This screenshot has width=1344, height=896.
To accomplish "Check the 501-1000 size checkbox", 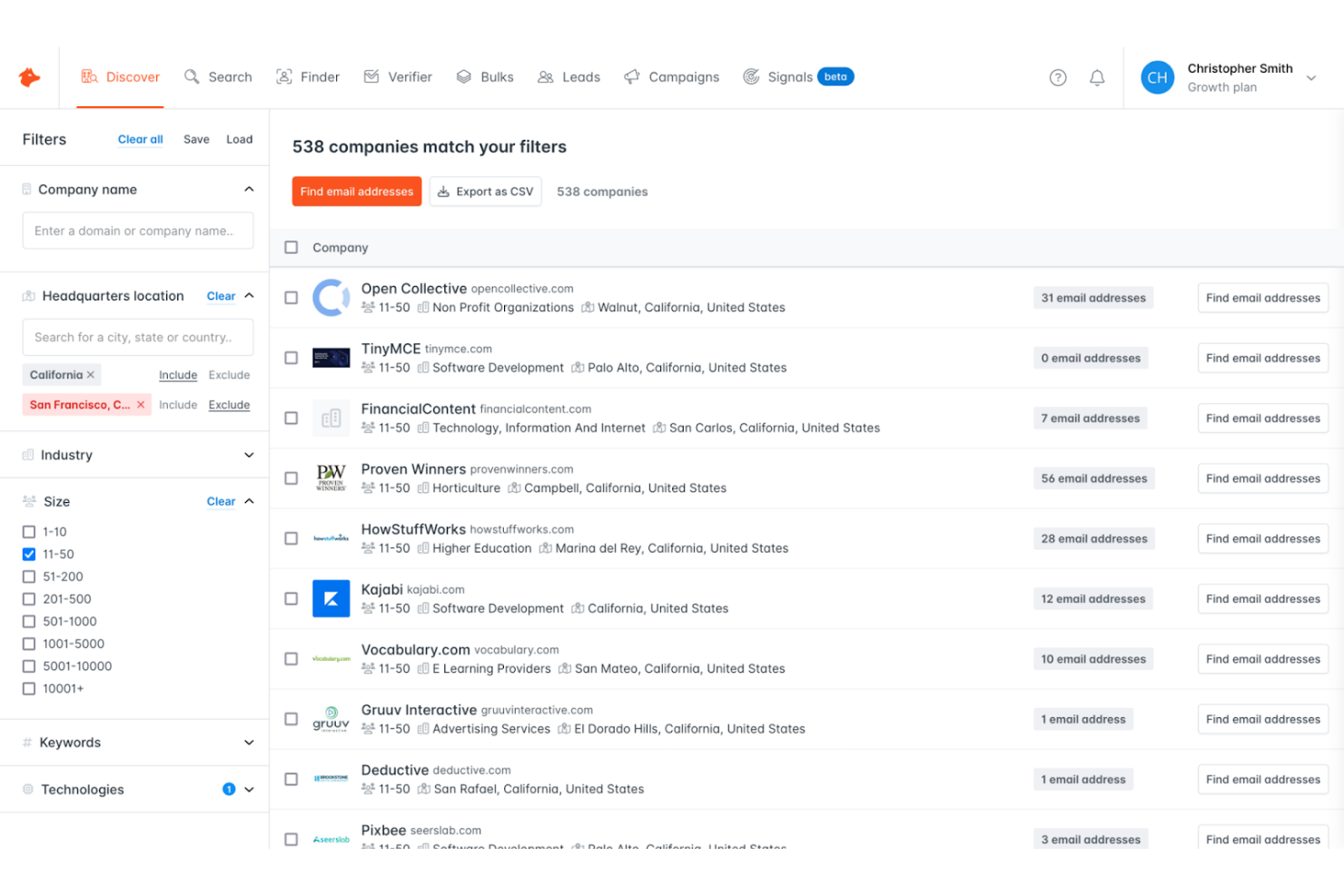I will (29, 622).
